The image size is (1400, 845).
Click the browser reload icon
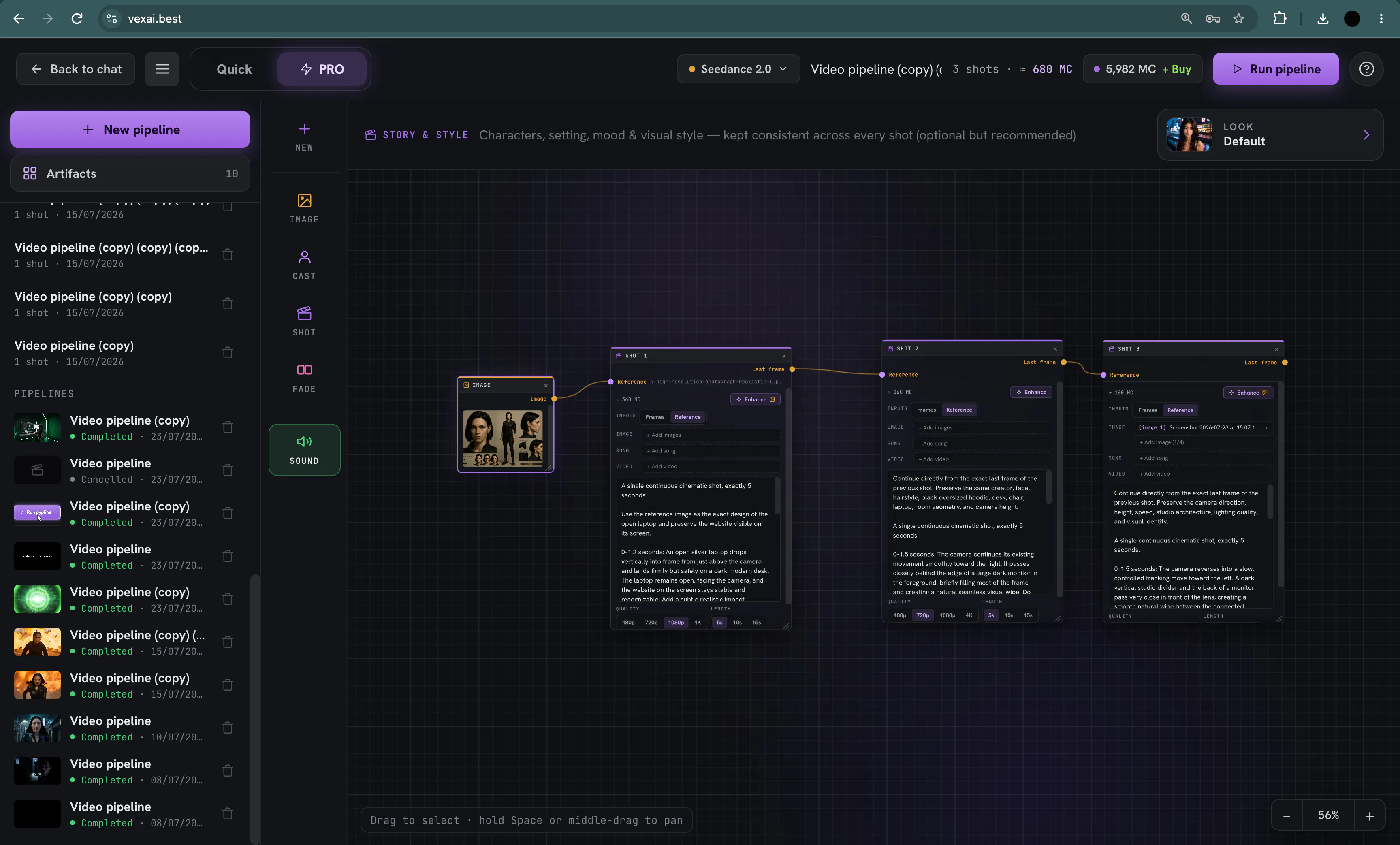(x=77, y=19)
